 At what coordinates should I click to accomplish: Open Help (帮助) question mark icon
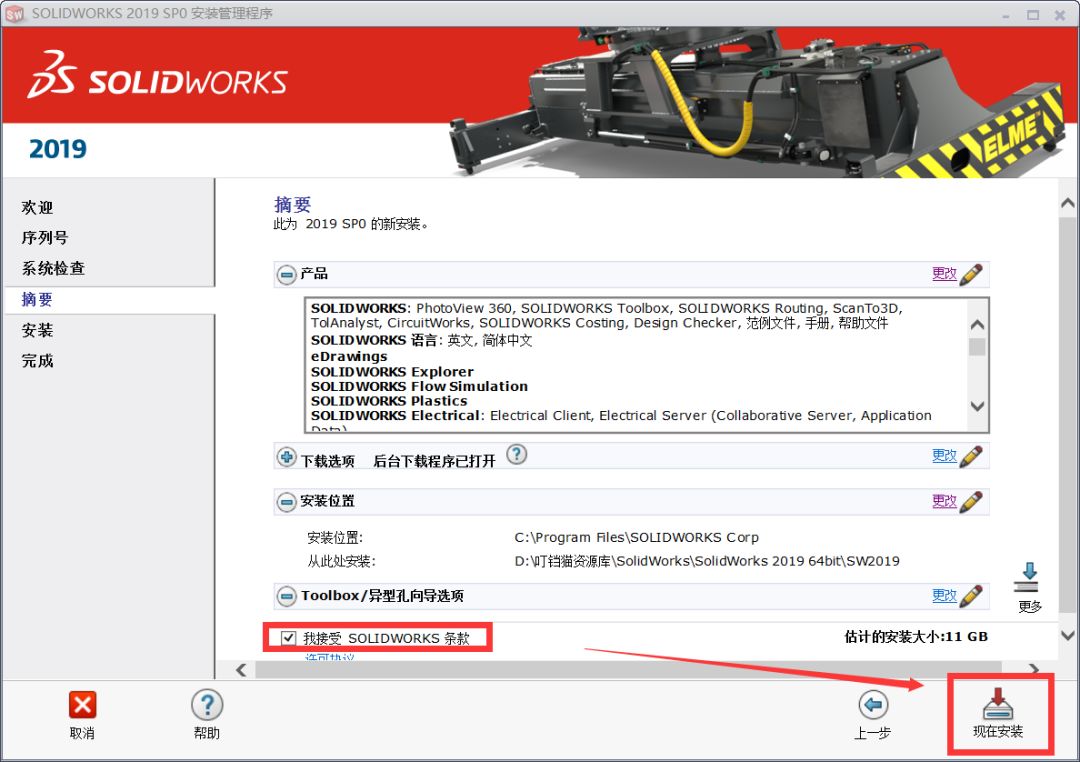(207, 705)
